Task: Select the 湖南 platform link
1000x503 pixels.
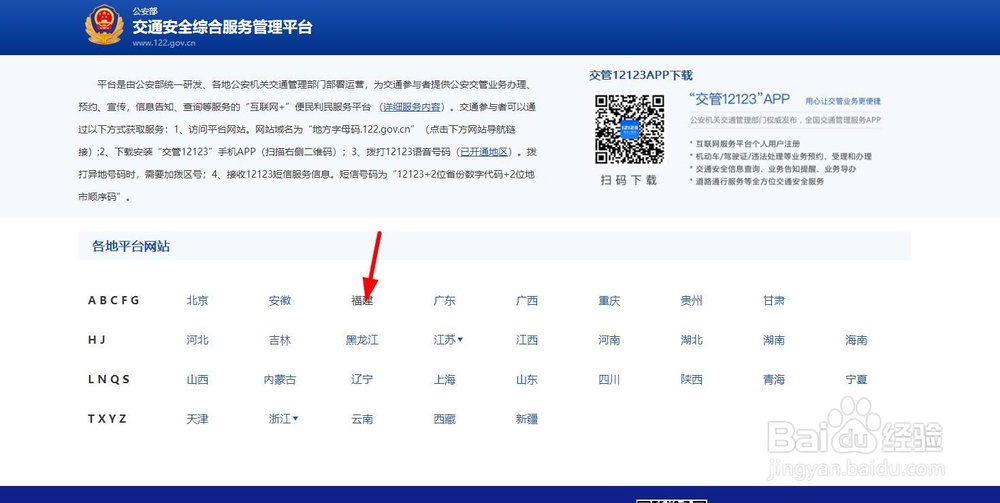Action: 774,340
